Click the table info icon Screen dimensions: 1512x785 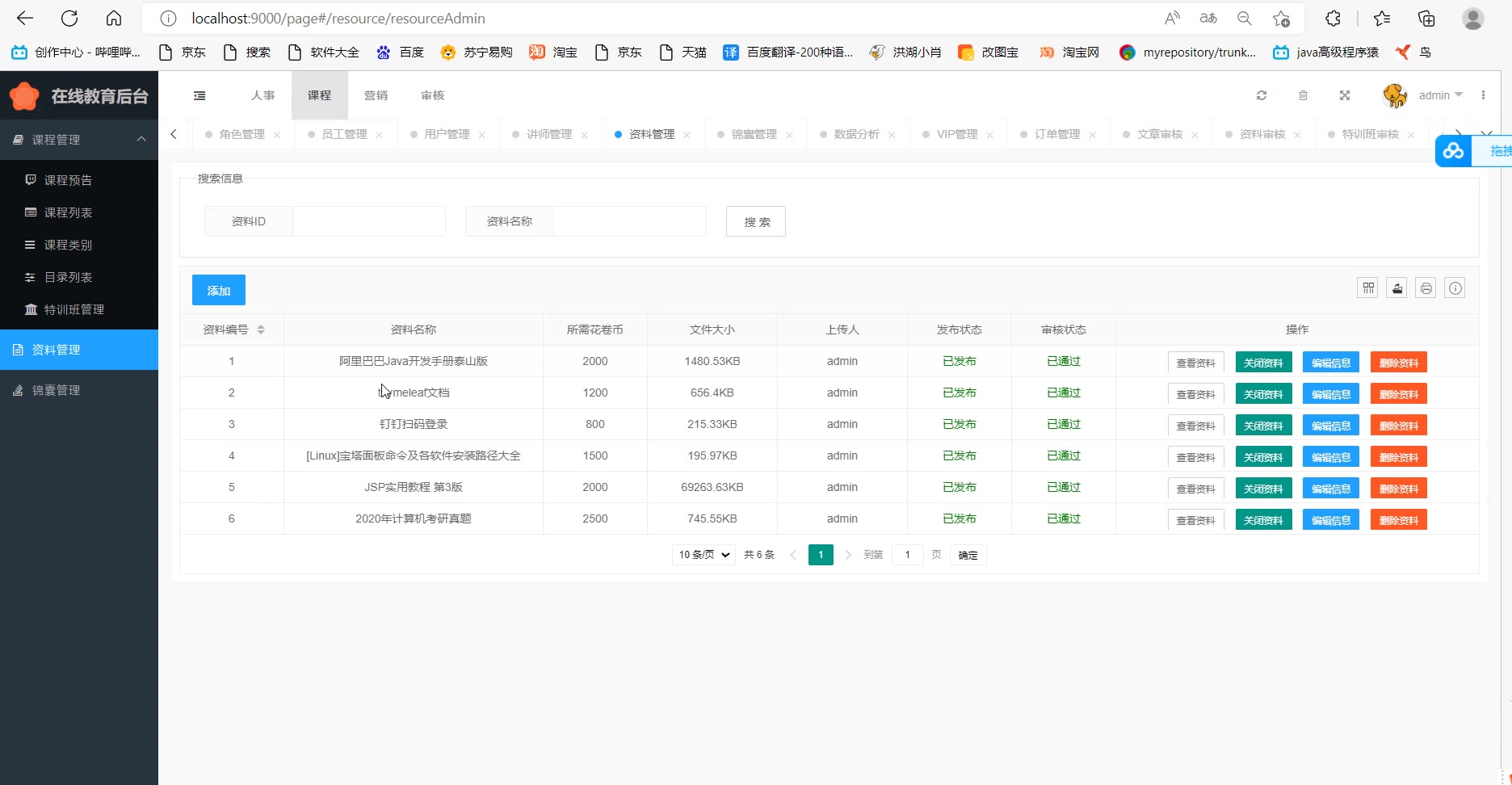1455,288
